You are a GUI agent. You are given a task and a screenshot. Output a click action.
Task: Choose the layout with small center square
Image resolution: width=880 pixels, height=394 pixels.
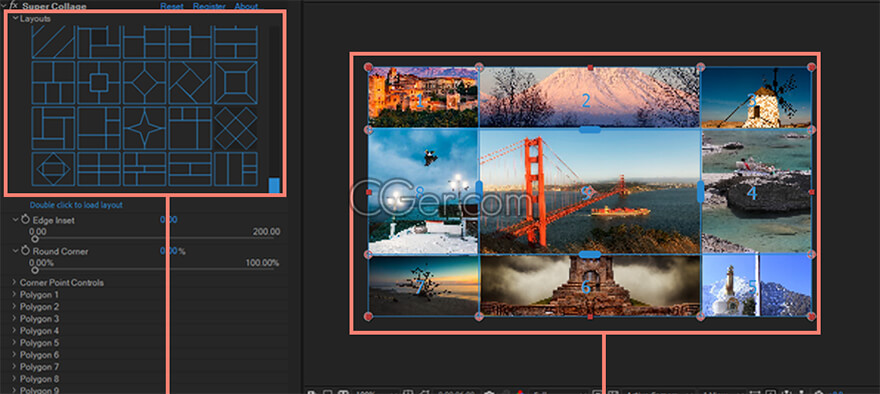(x=99, y=83)
